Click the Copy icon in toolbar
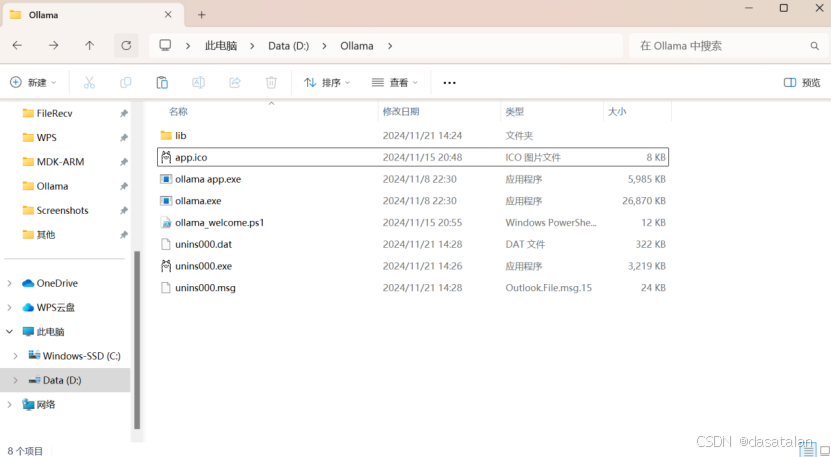 click(x=126, y=82)
